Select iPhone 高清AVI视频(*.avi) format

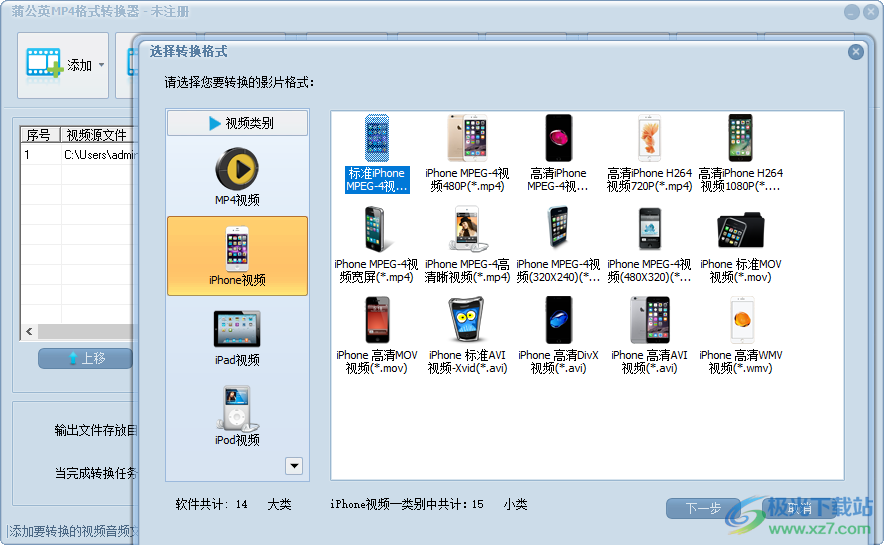(x=649, y=336)
